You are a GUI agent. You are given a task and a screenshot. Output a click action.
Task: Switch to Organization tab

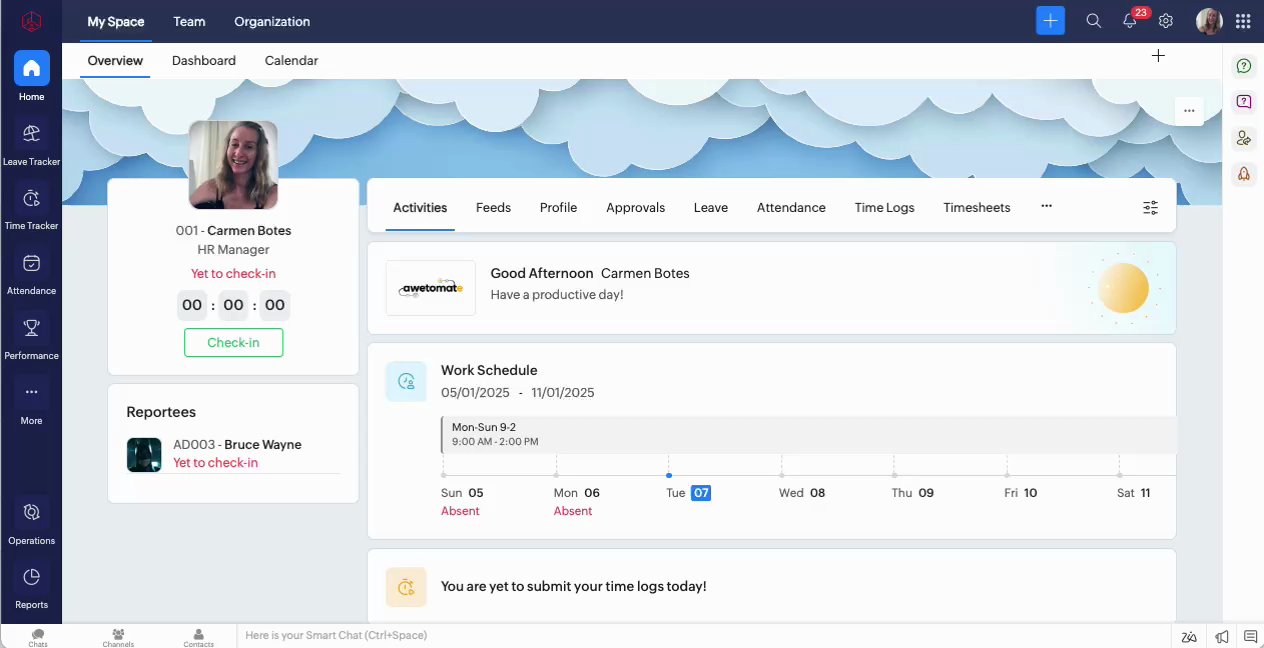pyautogui.click(x=272, y=21)
